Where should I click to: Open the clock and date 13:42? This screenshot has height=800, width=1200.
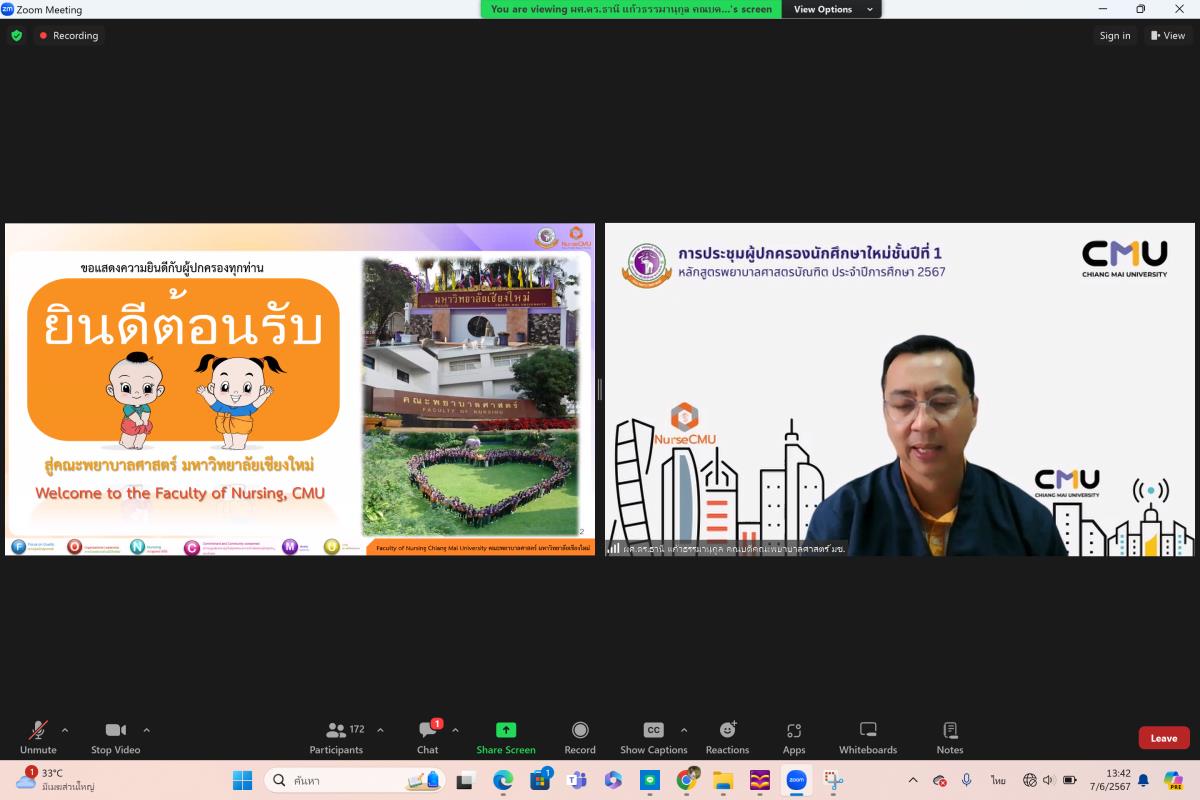[1111, 780]
